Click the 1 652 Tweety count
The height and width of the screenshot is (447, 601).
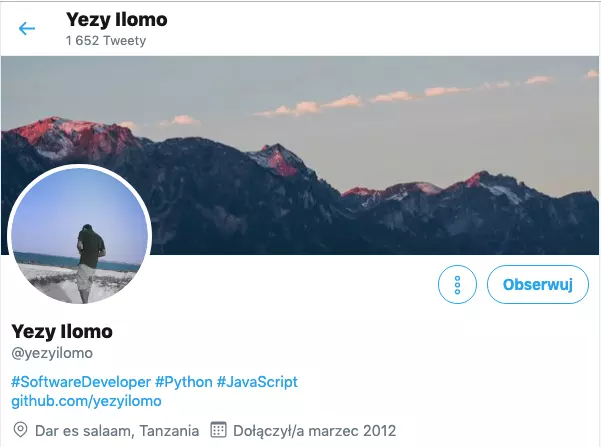pos(106,41)
